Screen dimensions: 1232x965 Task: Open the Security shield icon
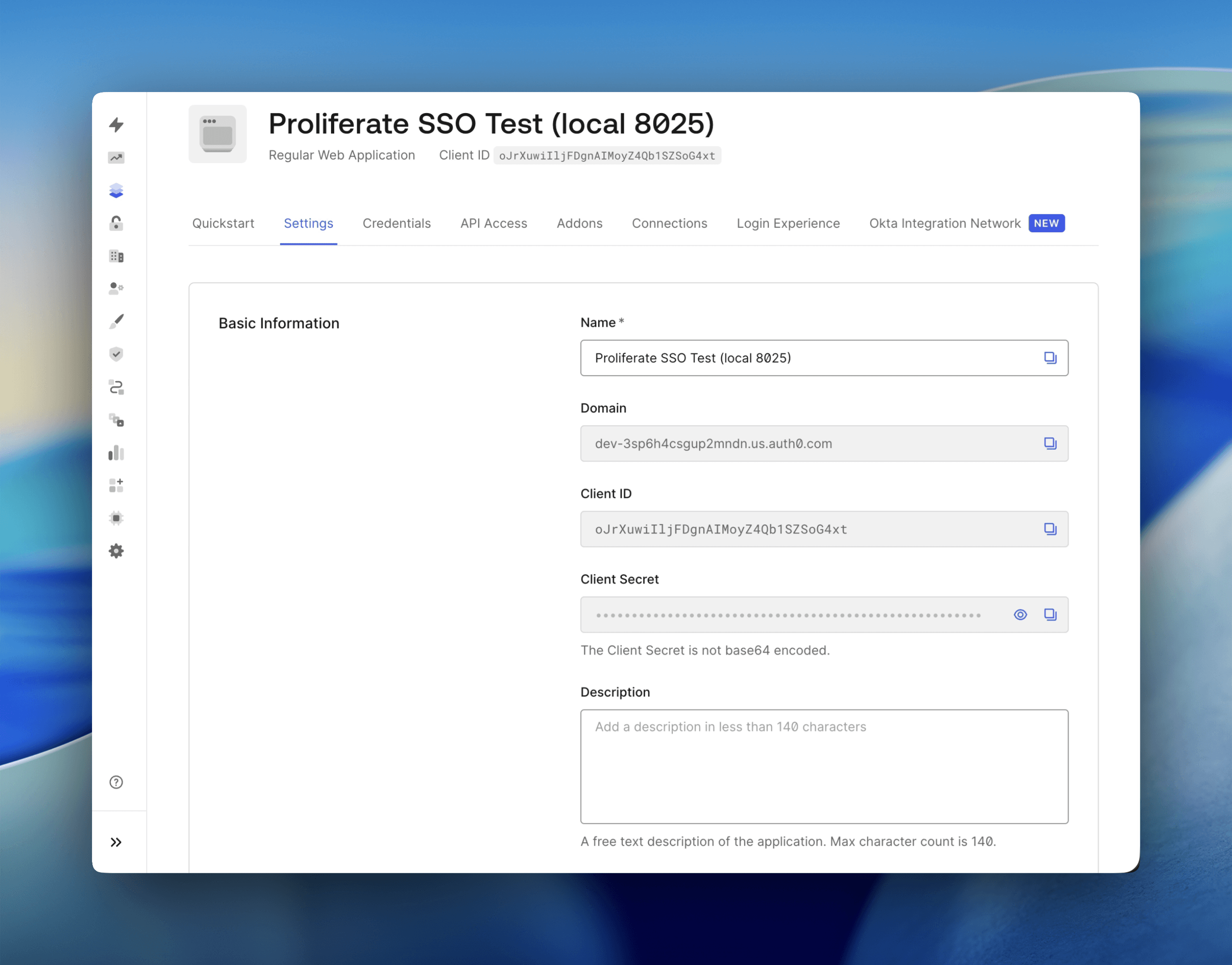pos(116,354)
